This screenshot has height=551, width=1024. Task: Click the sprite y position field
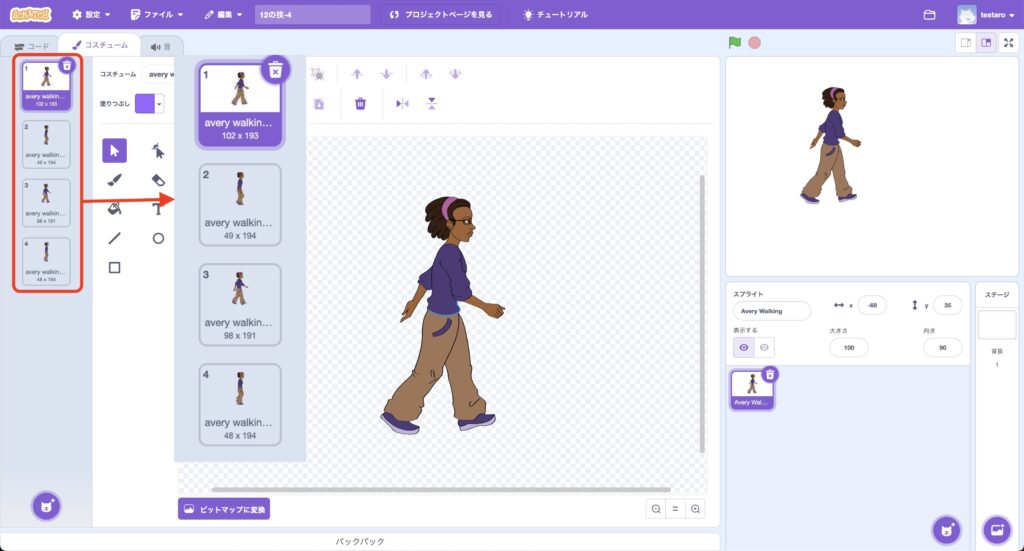[948, 305]
